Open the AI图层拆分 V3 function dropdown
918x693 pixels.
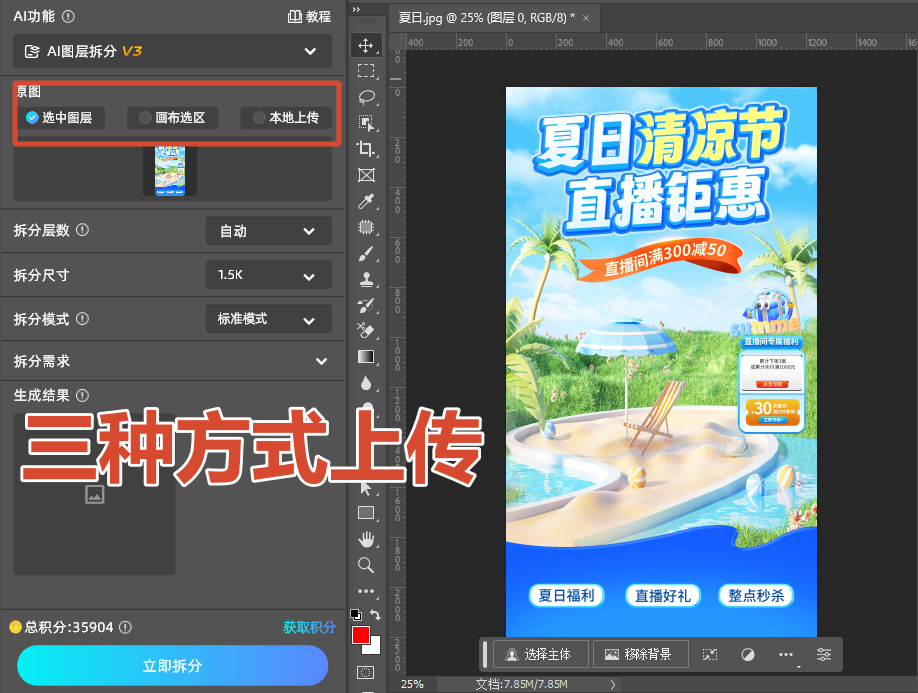click(172, 51)
